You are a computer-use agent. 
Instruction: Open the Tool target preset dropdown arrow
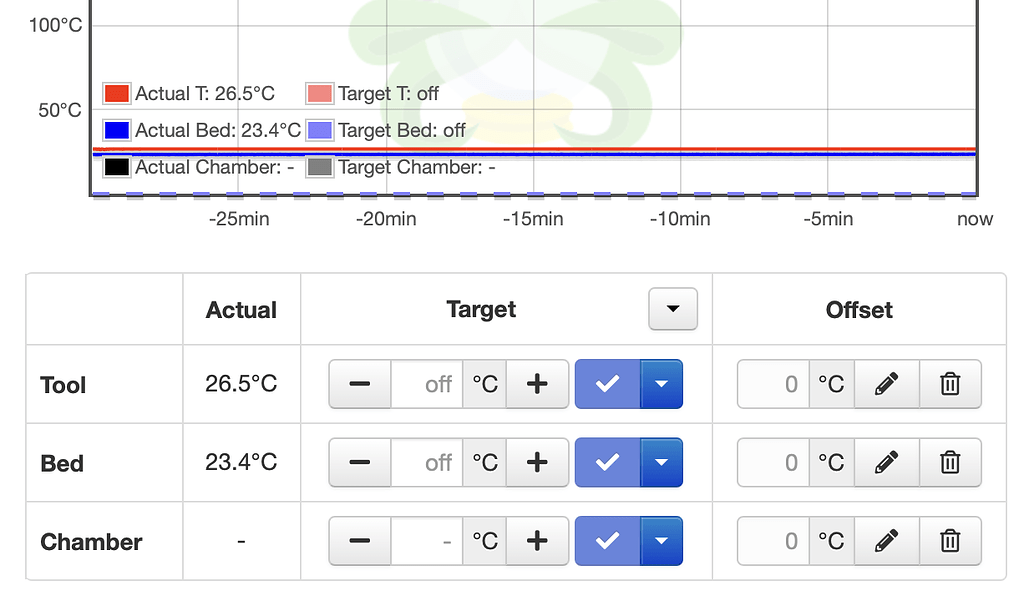[x=659, y=384]
